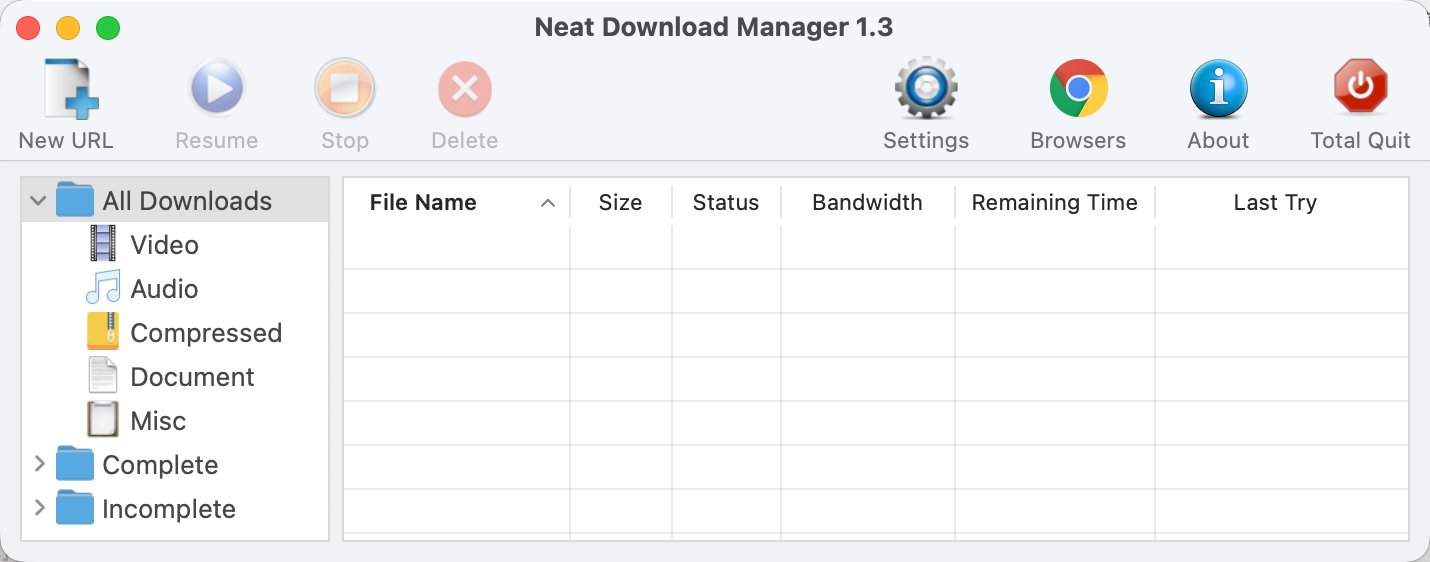Select the Complete folder label
Image resolution: width=1430 pixels, height=562 pixels.
[160, 465]
